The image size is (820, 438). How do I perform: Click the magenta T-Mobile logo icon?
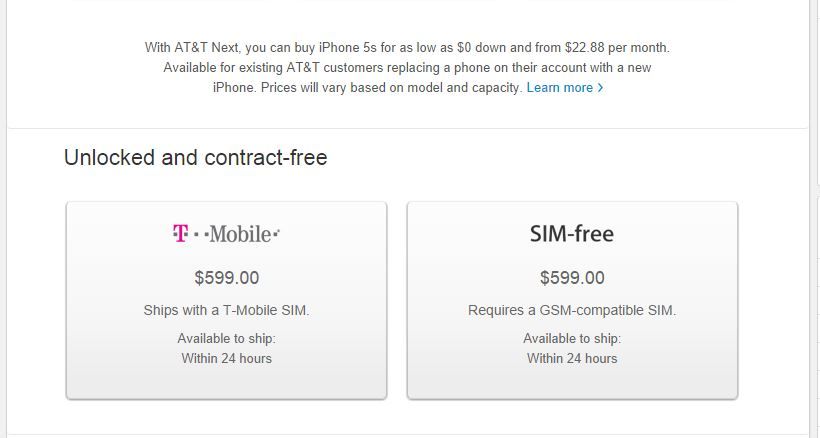180,234
